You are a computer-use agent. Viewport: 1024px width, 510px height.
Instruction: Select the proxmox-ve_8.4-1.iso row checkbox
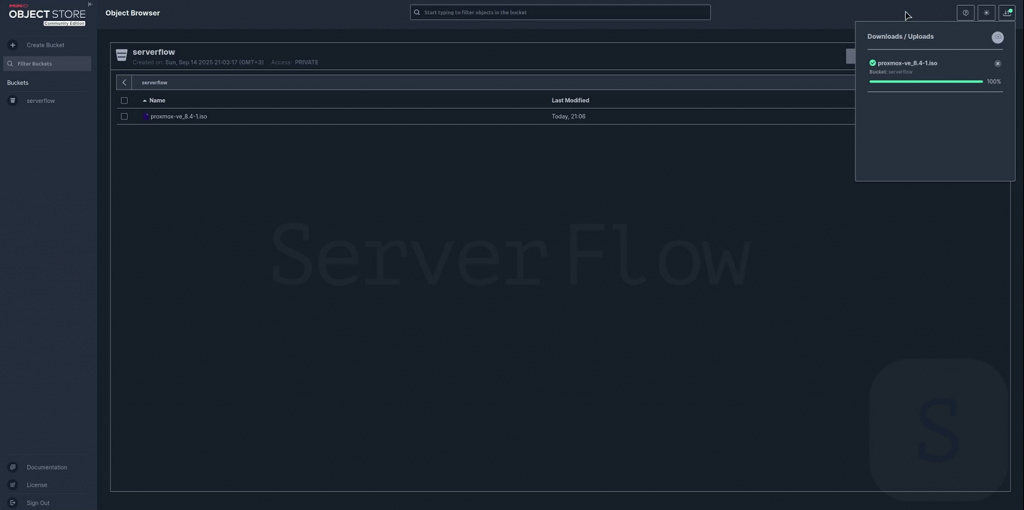click(x=124, y=116)
